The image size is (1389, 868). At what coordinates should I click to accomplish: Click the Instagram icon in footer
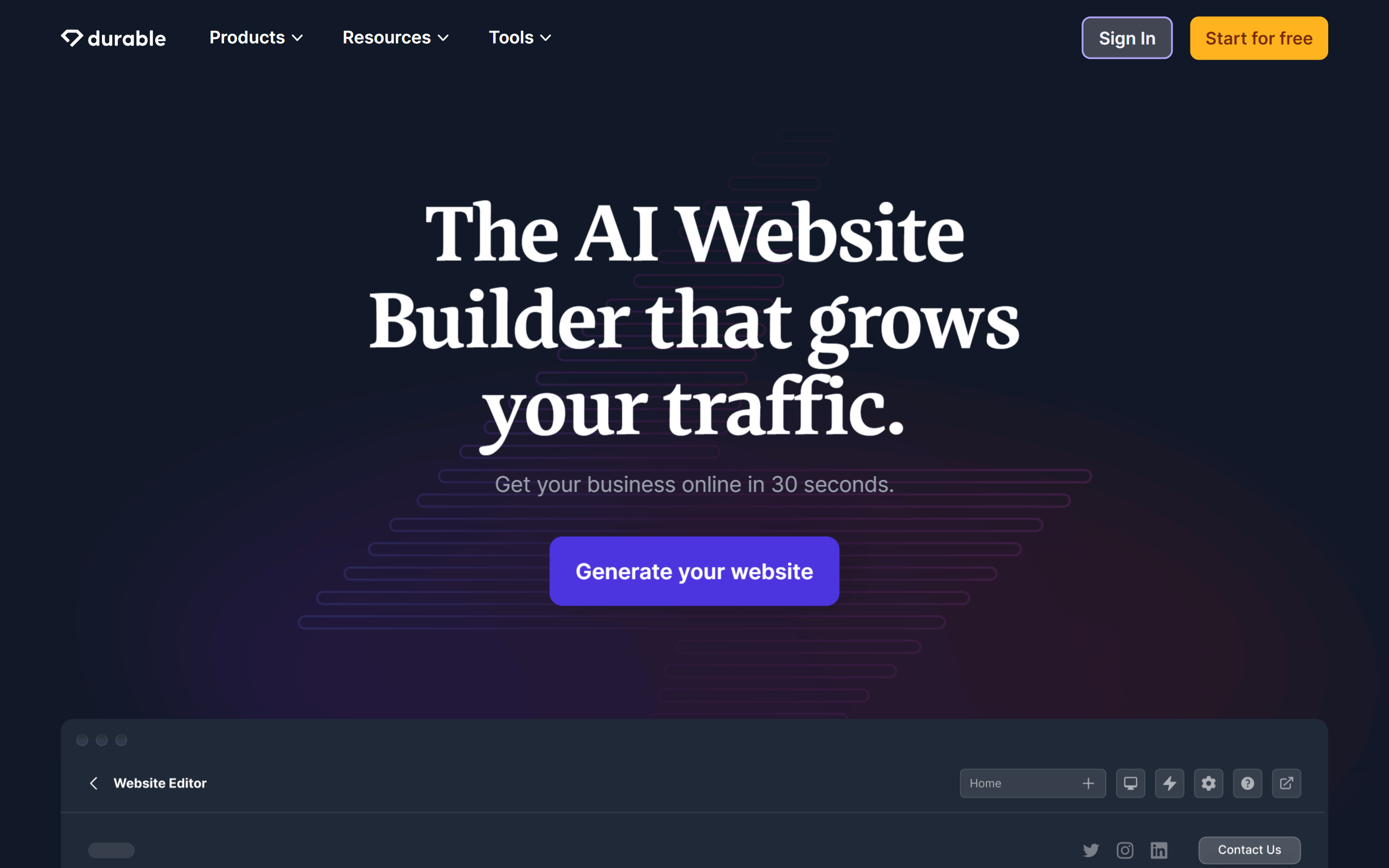click(x=1124, y=850)
